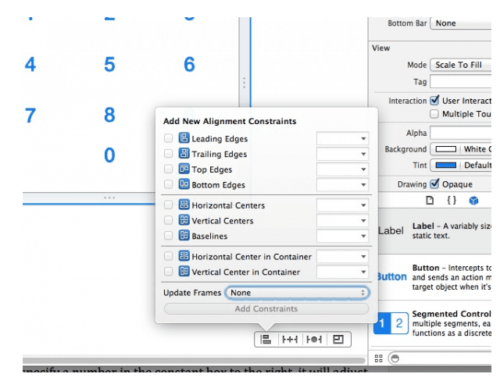Click the Add Constraints button
Viewport: 500px width, 381px height.
pos(266,309)
